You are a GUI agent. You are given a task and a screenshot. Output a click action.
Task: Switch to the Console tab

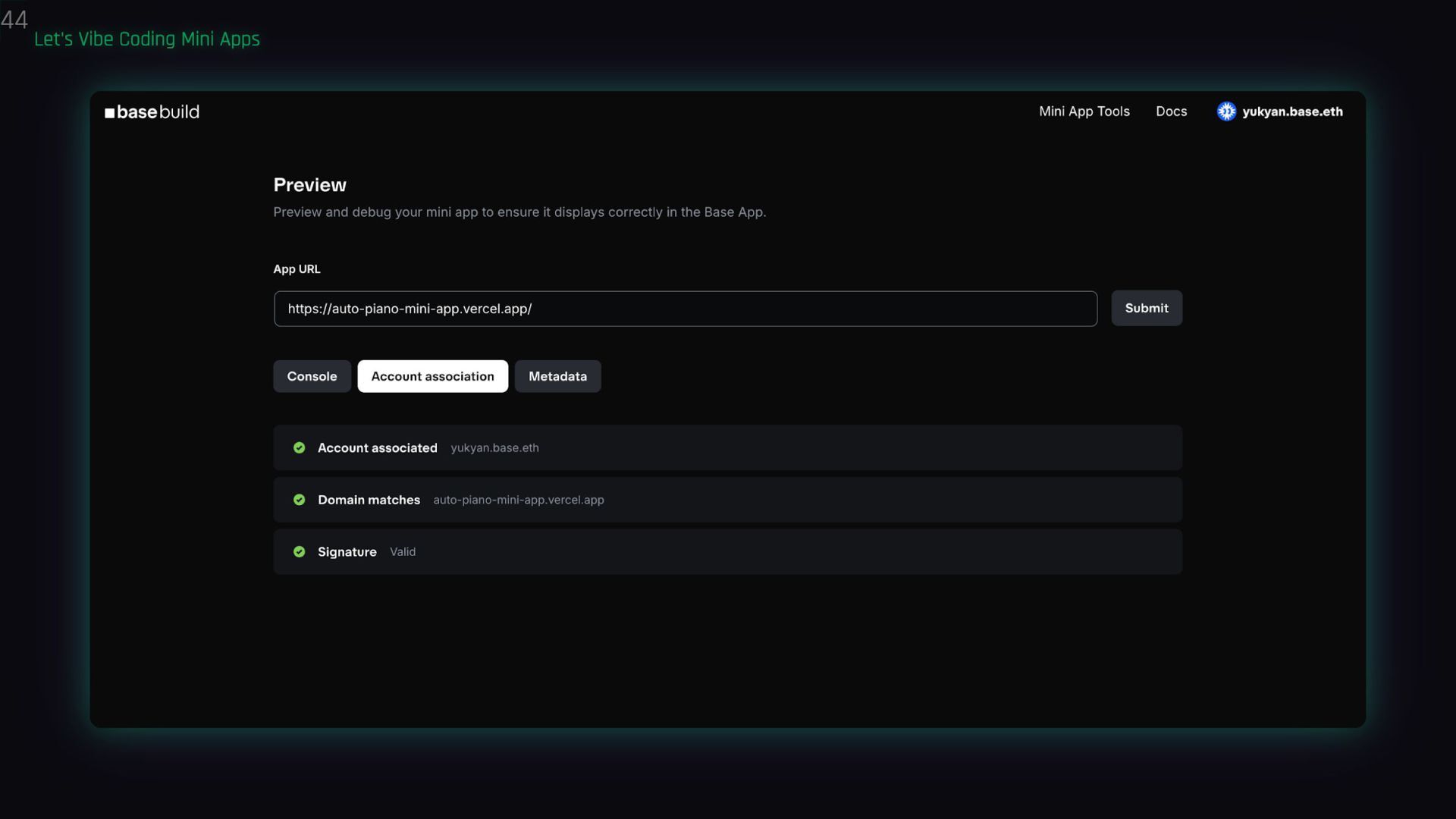click(x=312, y=376)
